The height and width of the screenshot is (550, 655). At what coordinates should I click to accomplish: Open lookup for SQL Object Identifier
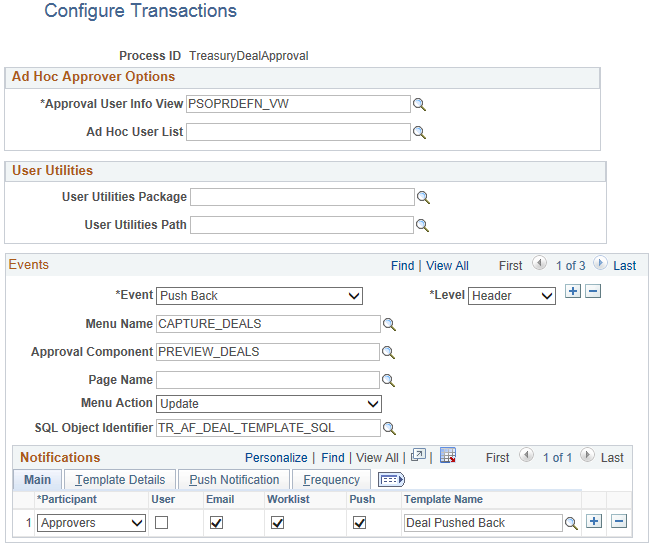389,428
